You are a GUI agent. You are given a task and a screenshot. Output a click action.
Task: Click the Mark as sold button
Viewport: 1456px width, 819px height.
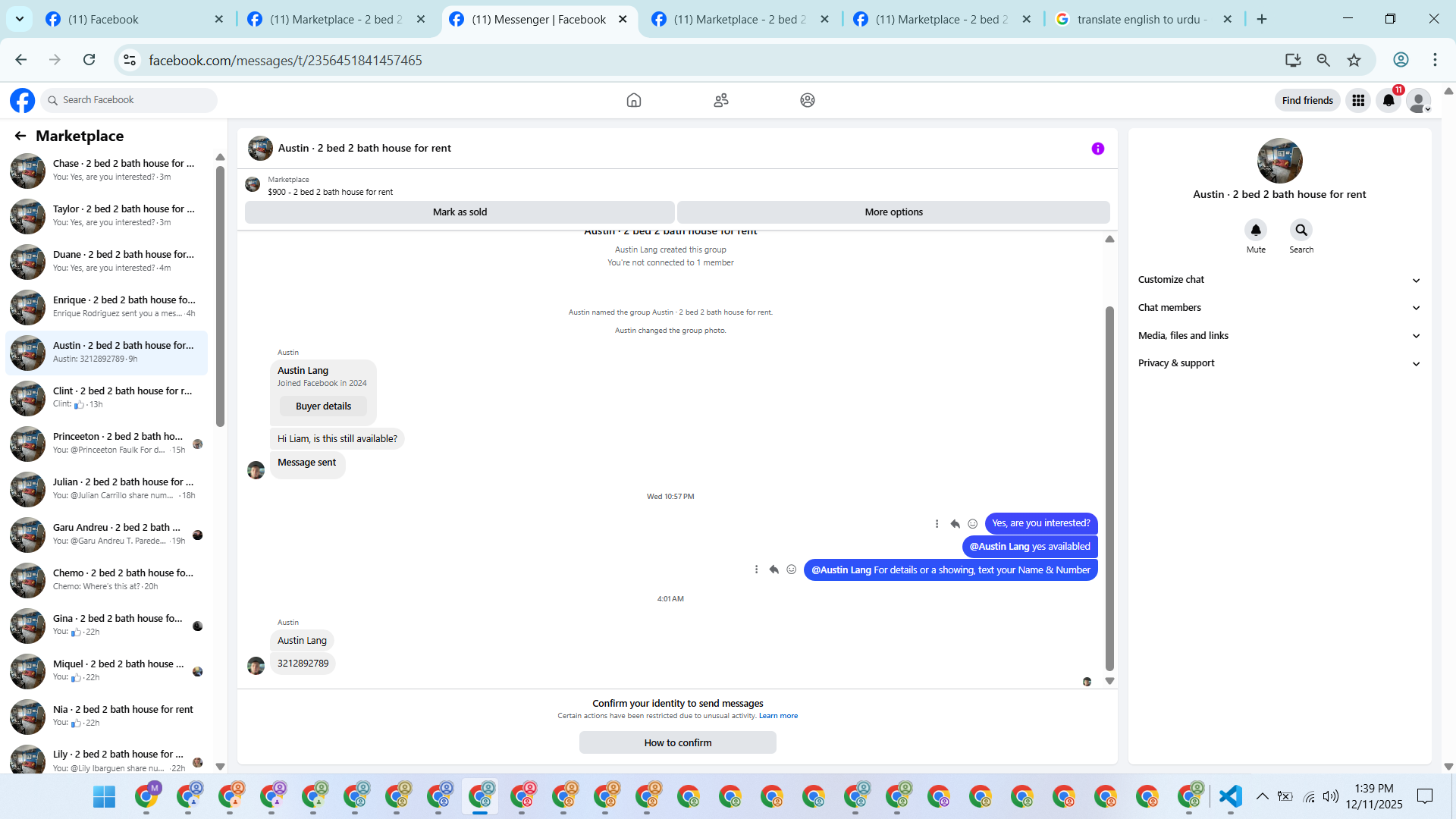coord(460,212)
